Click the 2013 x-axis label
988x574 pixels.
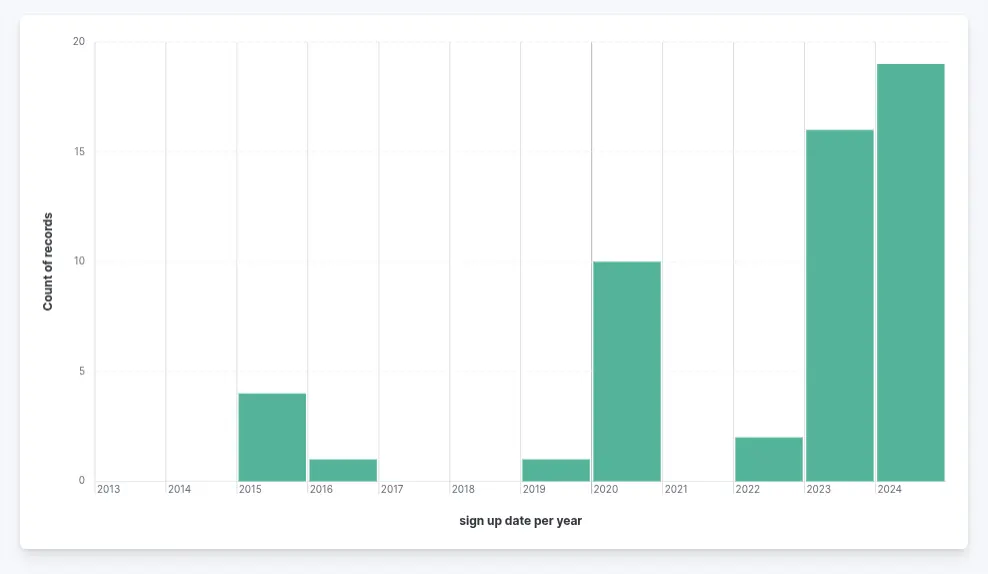(x=108, y=489)
